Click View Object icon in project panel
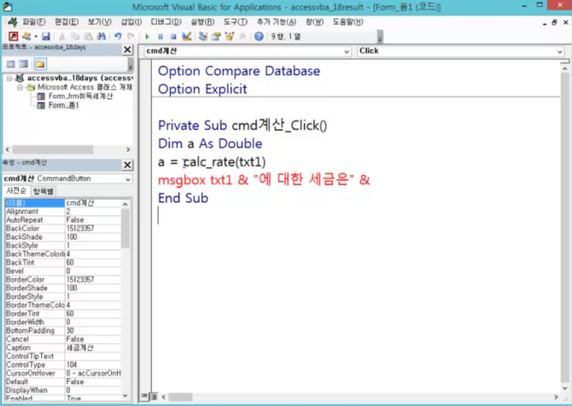 tap(24, 64)
